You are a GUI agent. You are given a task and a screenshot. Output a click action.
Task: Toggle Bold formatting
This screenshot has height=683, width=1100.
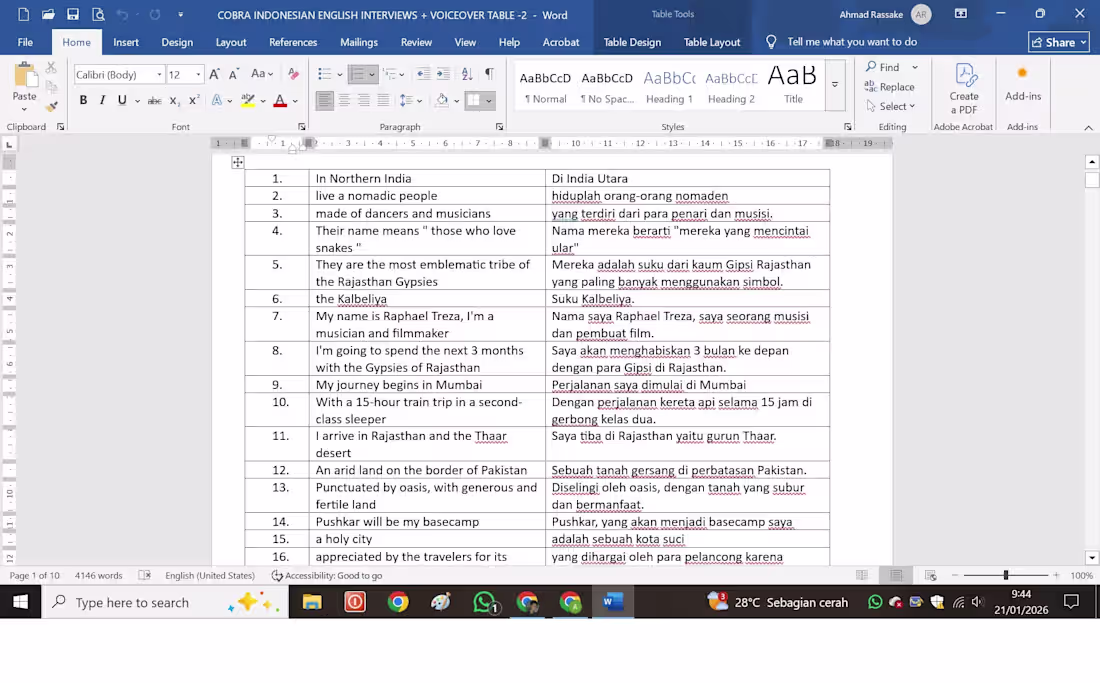(83, 100)
